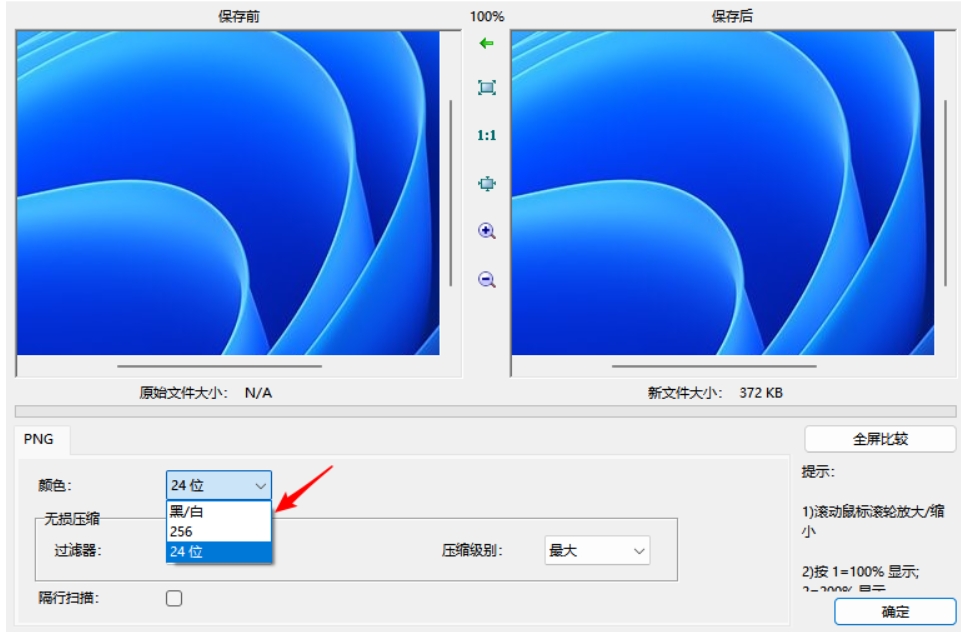
Task: Set preview to 1:1 actual size
Action: (x=487, y=135)
